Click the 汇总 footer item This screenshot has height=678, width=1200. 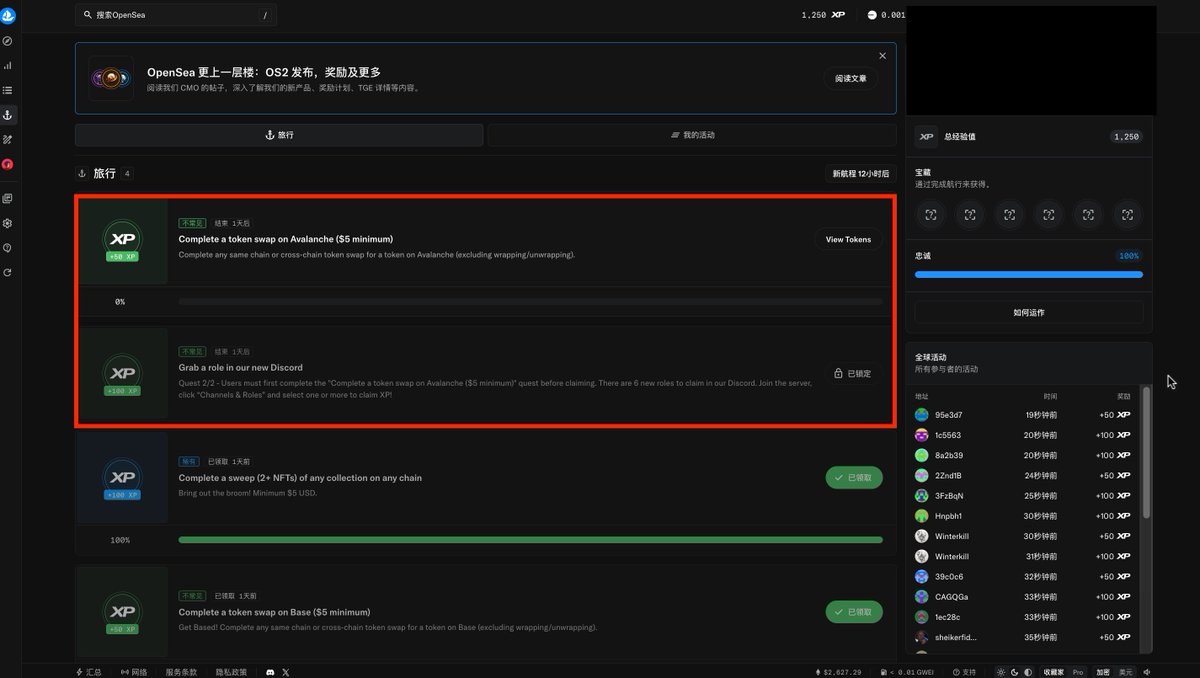pyautogui.click(x=89, y=672)
